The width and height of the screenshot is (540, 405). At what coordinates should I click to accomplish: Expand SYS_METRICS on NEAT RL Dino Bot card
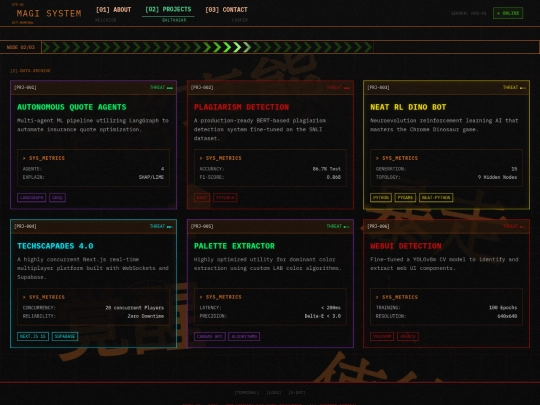click(x=397, y=158)
